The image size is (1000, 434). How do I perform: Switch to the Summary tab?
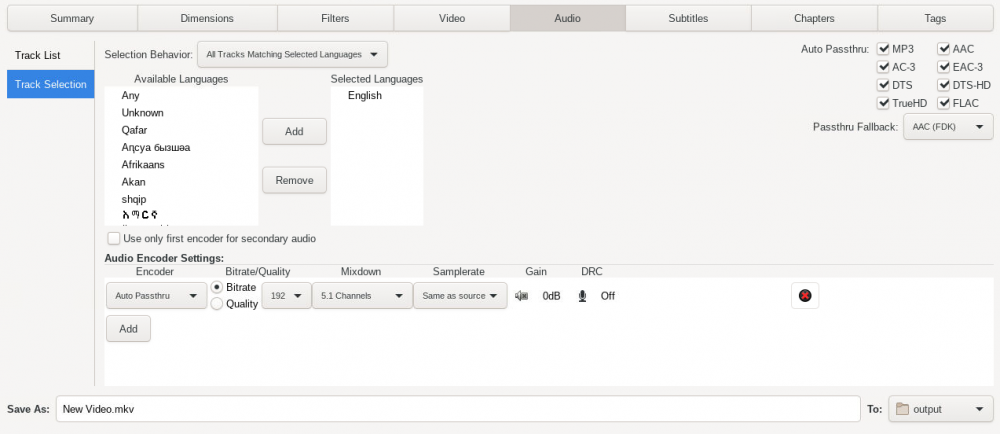pos(72,18)
